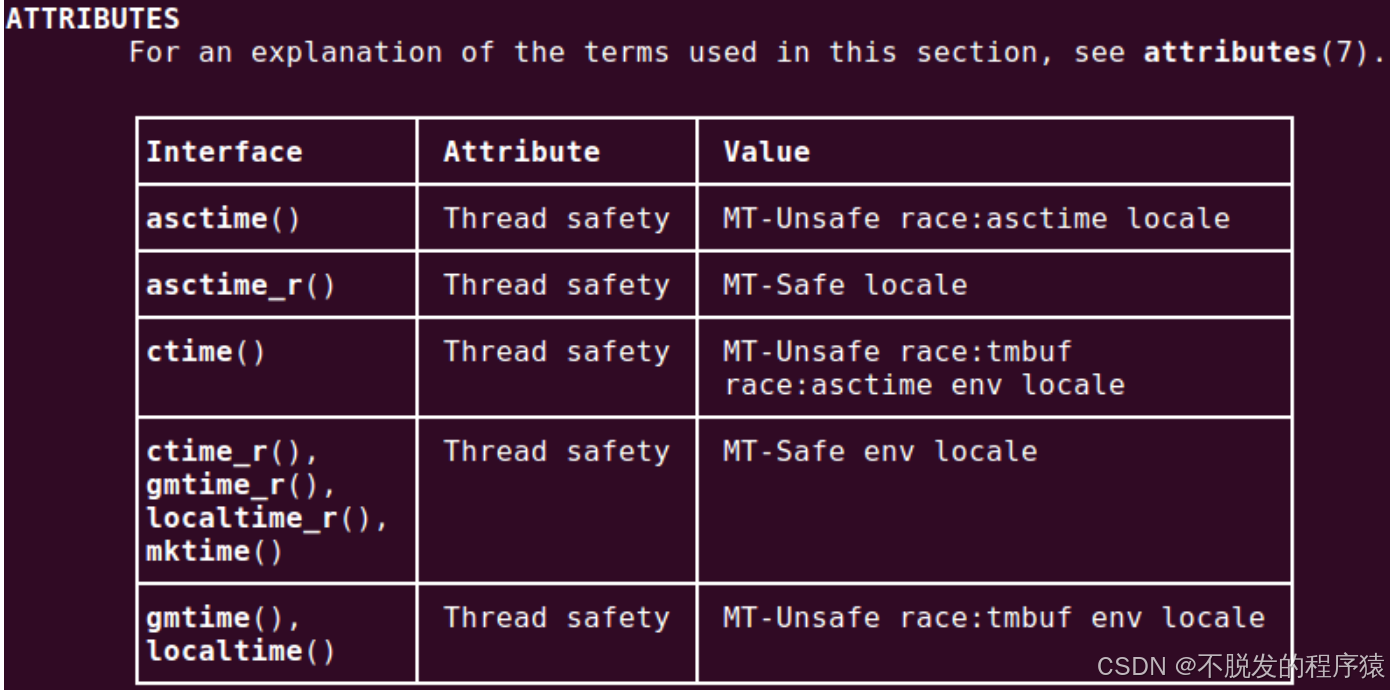The image size is (1390, 690).
Task: Click gmtime() in the last row
Action: [223, 618]
